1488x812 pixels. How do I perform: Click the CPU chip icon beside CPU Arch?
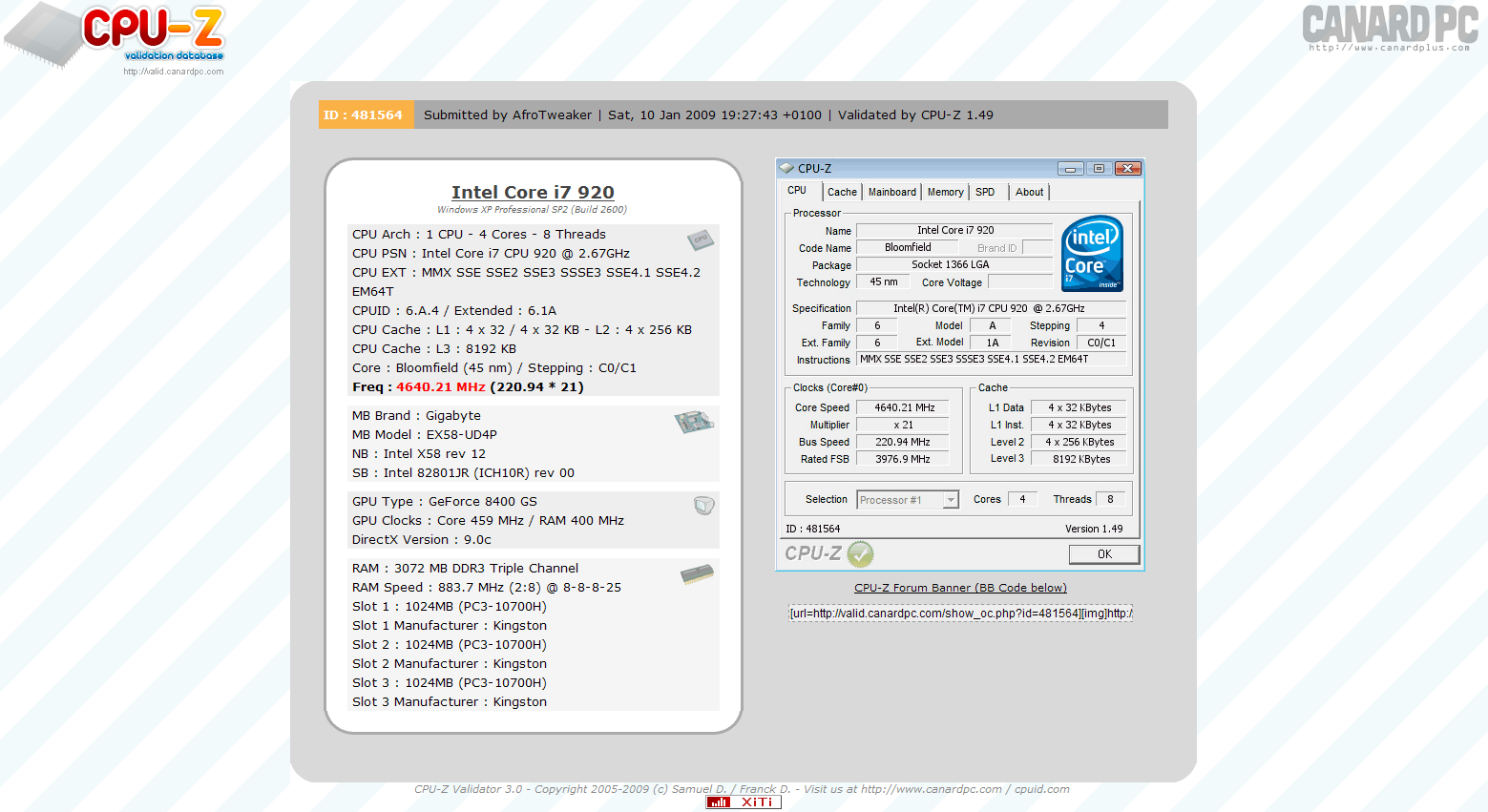tap(701, 239)
